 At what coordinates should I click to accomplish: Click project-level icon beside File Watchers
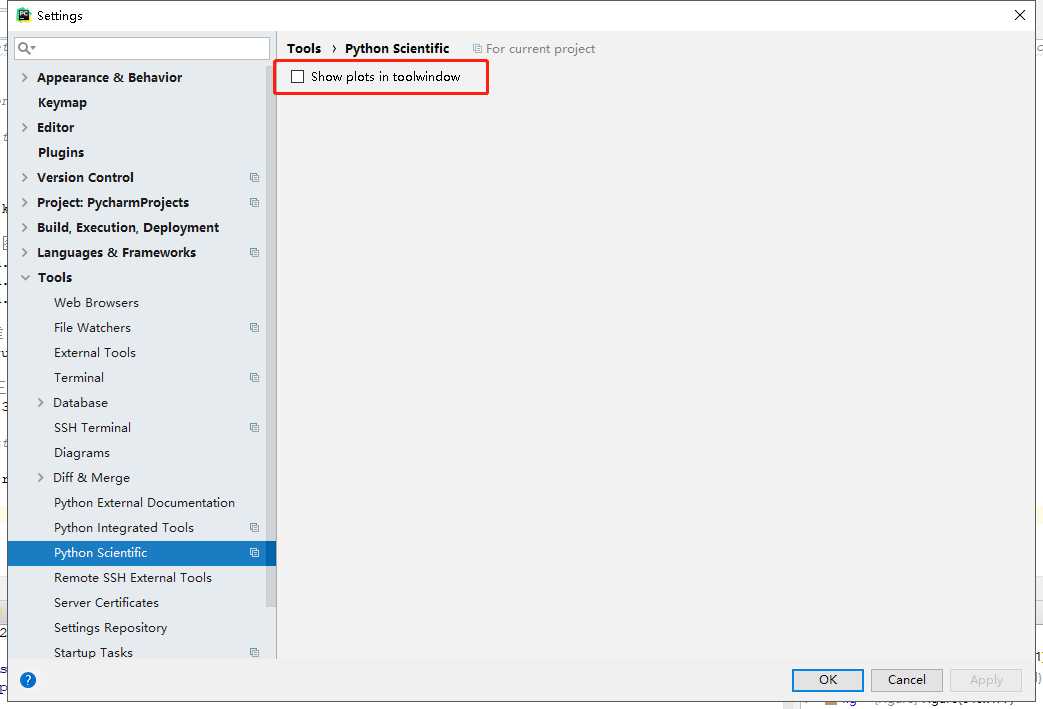(254, 327)
